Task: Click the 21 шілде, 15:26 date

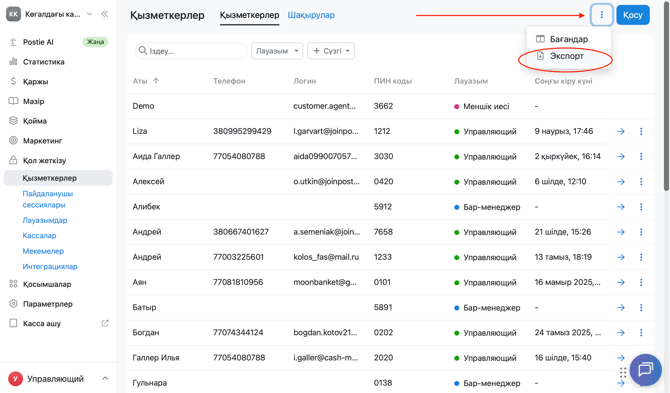Action: (x=563, y=232)
